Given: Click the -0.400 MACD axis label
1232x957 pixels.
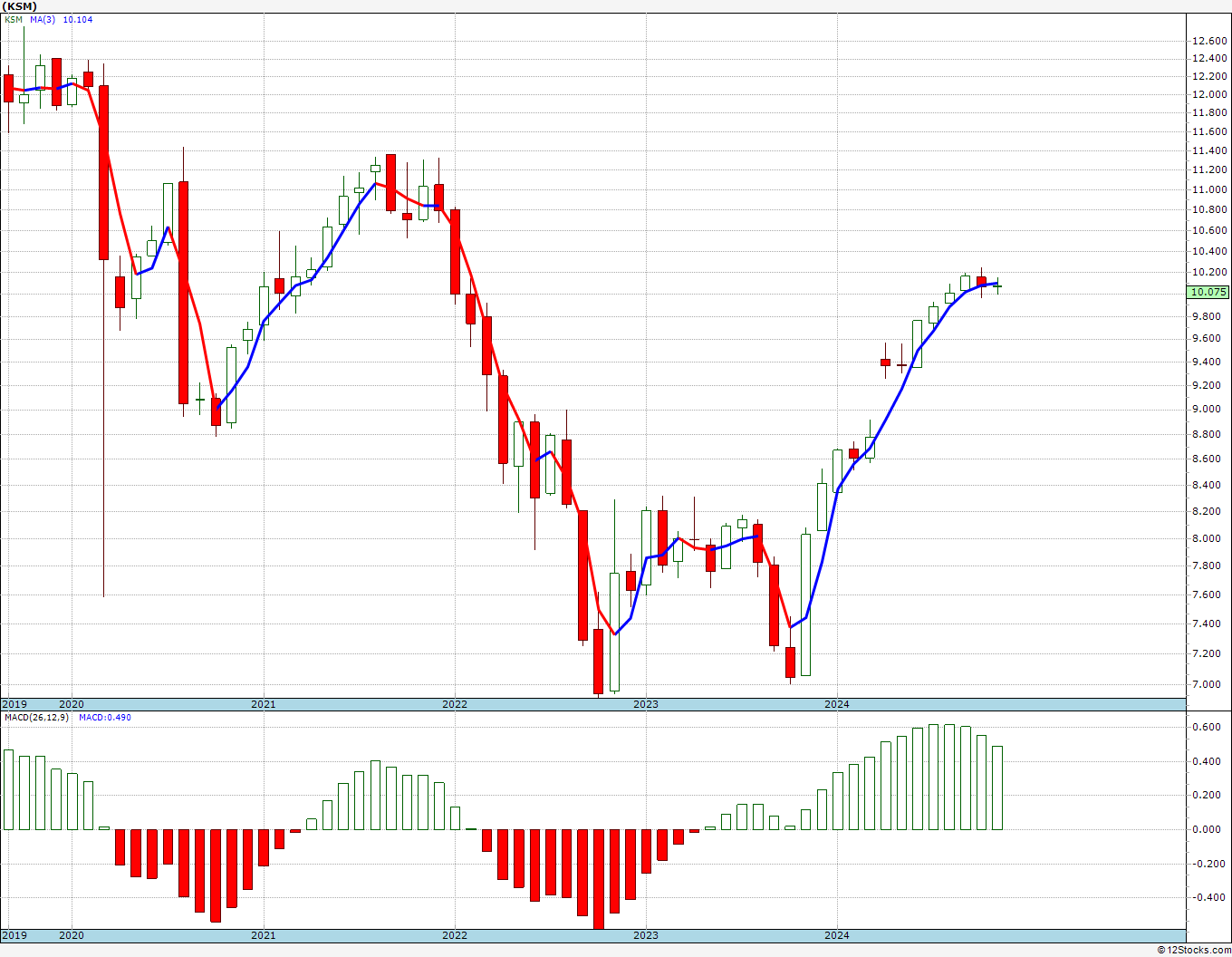Looking at the screenshot, I should point(1208,897).
